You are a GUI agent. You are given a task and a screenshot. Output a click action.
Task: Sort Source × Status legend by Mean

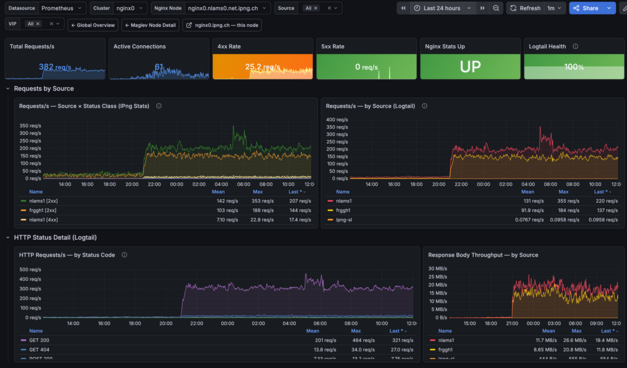pyautogui.click(x=218, y=192)
